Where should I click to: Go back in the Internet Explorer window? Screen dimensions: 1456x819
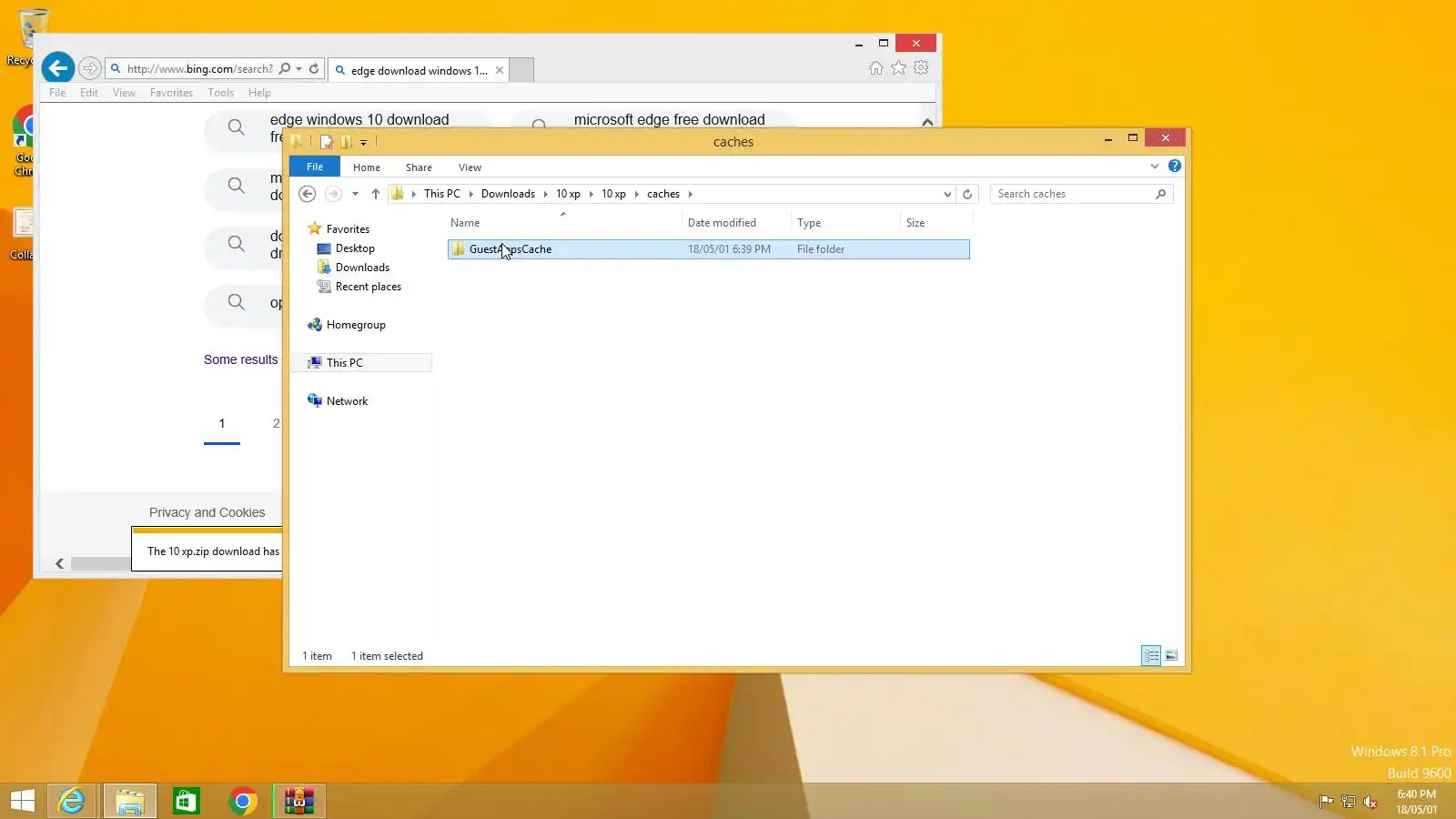(57, 67)
